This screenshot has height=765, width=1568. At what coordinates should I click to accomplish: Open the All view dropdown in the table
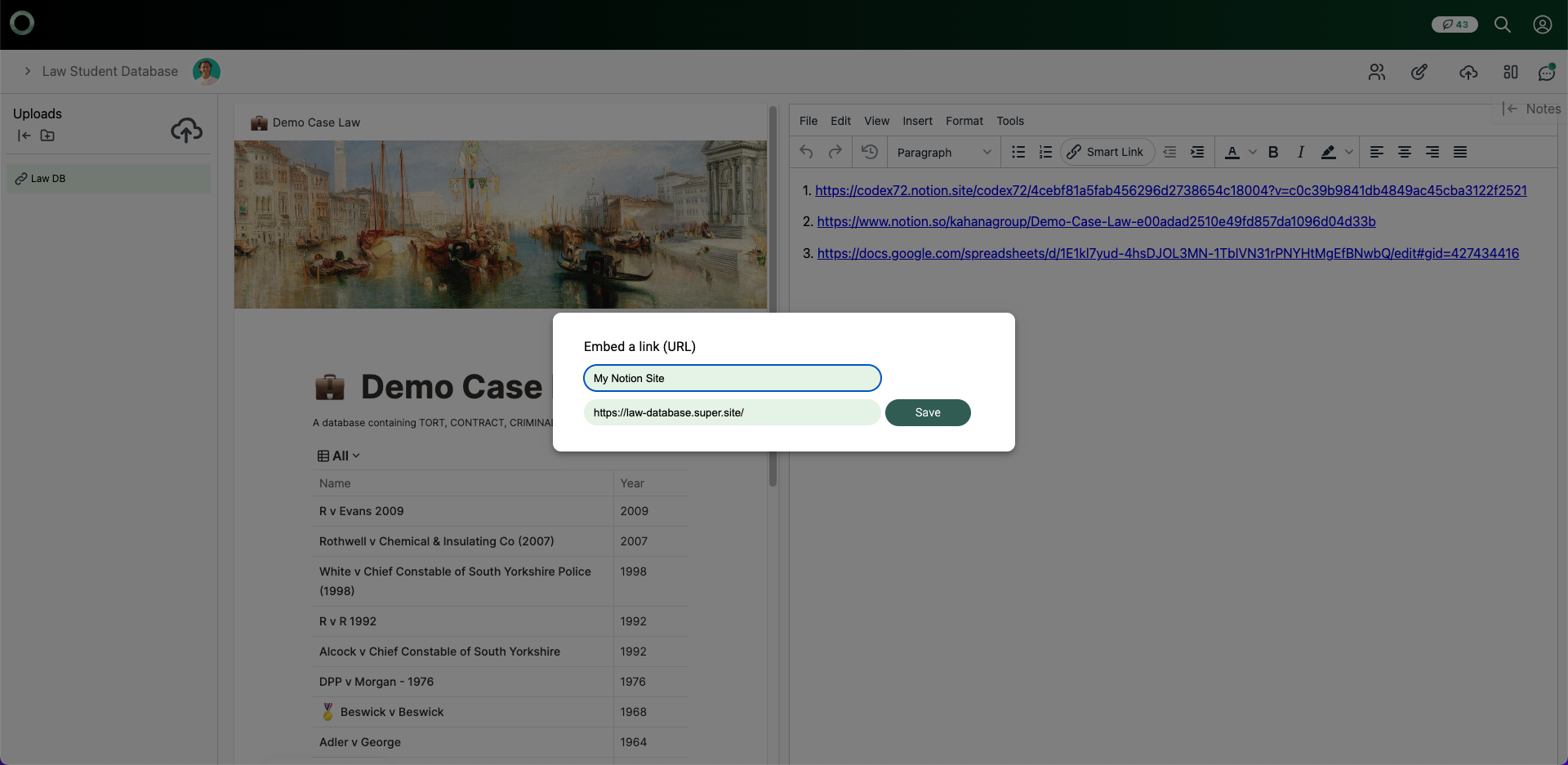click(339, 456)
